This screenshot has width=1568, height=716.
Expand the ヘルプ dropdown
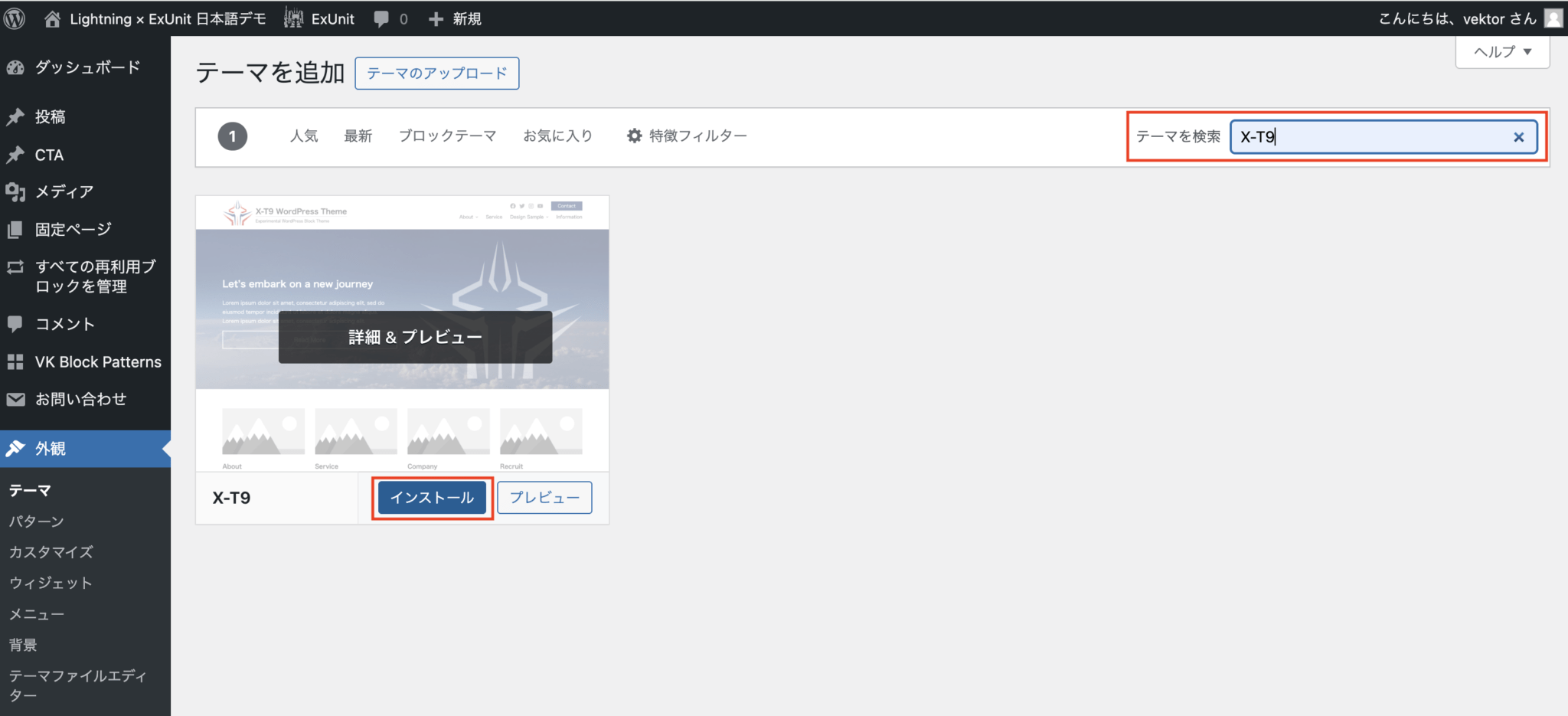(x=1501, y=51)
